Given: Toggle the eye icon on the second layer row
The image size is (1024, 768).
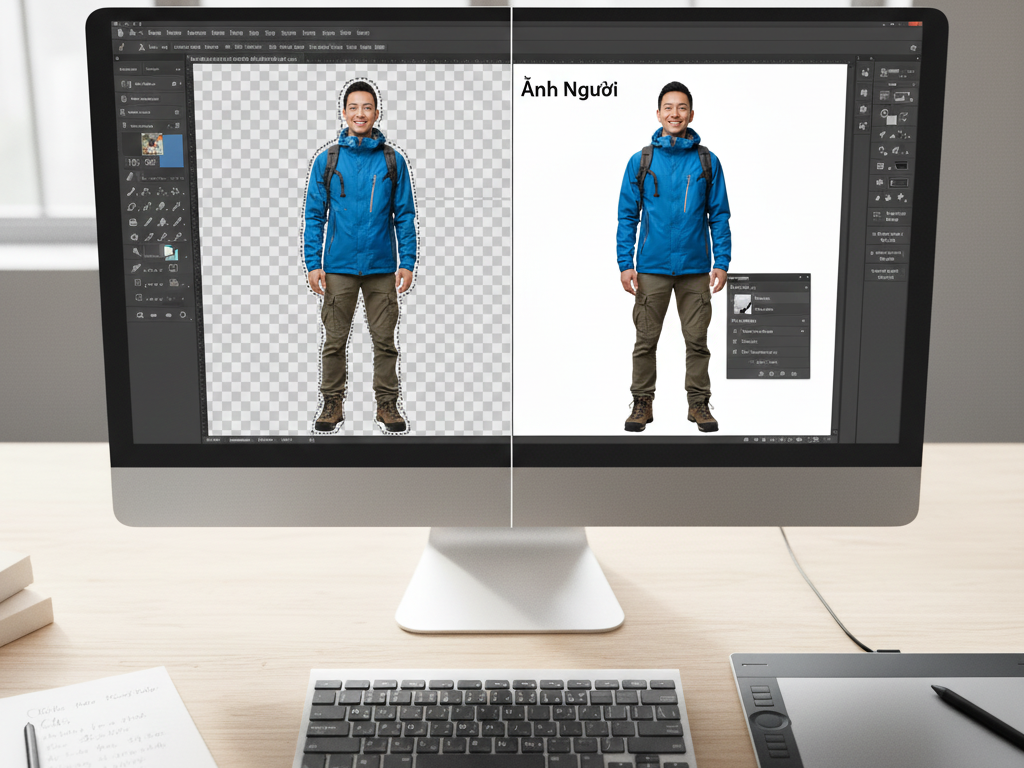Looking at the screenshot, I should click(x=734, y=331).
